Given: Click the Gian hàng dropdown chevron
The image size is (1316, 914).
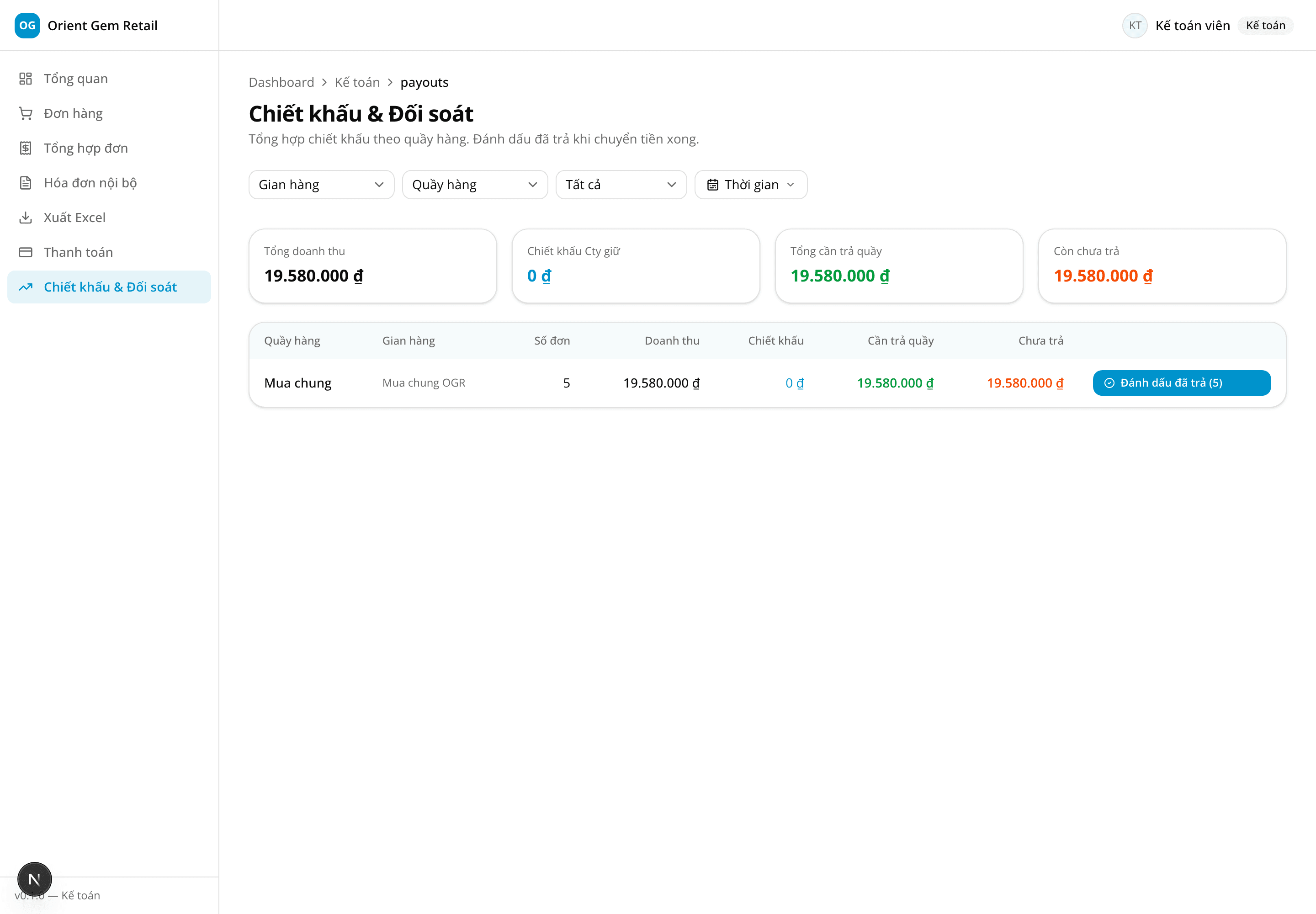Looking at the screenshot, I should (379, 185).
